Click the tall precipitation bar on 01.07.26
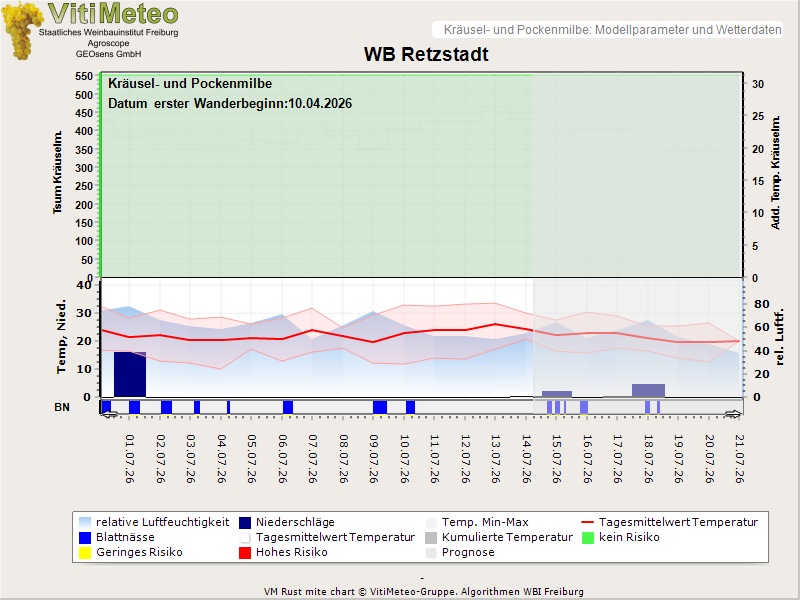This screenshot has height=600, width=800. click(130, 374)
